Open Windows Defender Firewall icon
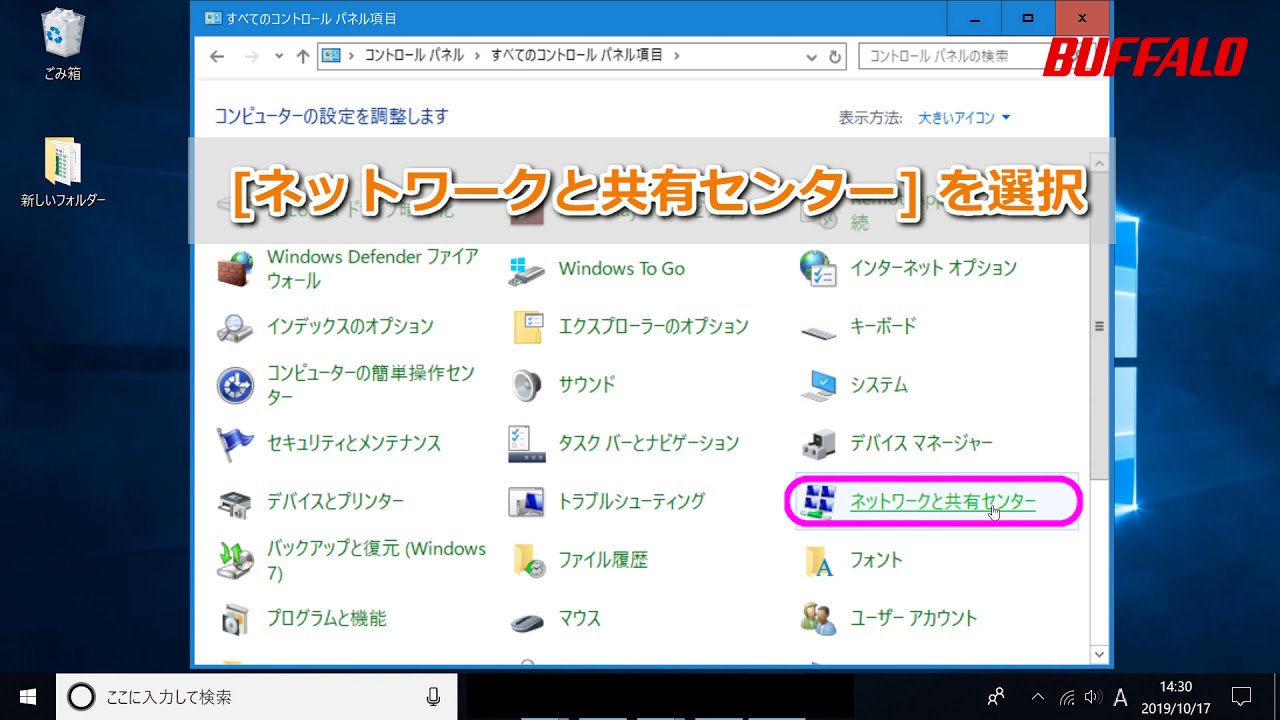The width and height of the screenshot is (1280, 720). pyautogui.click(x=236, y=269)
